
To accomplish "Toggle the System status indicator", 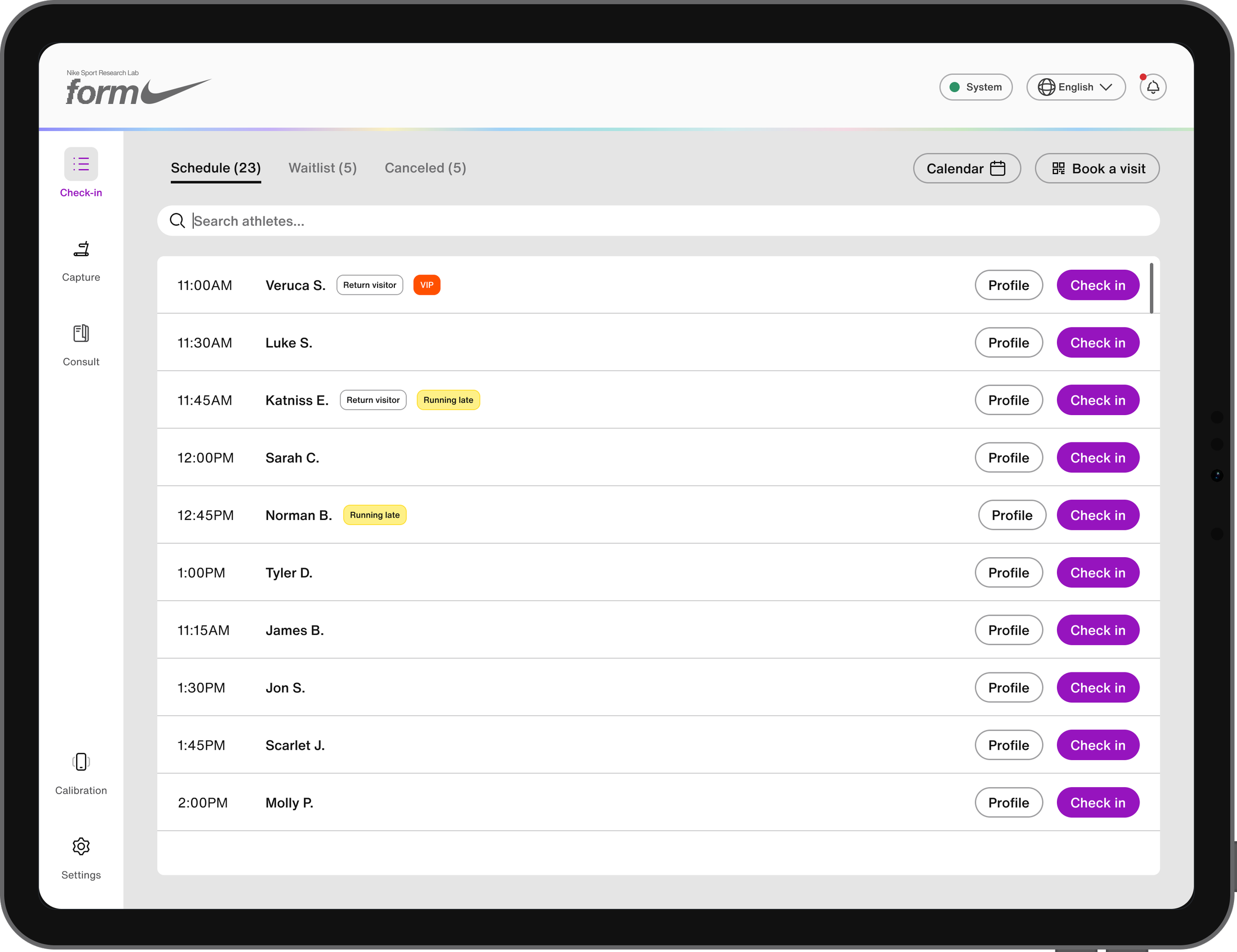I will [975, 87].
